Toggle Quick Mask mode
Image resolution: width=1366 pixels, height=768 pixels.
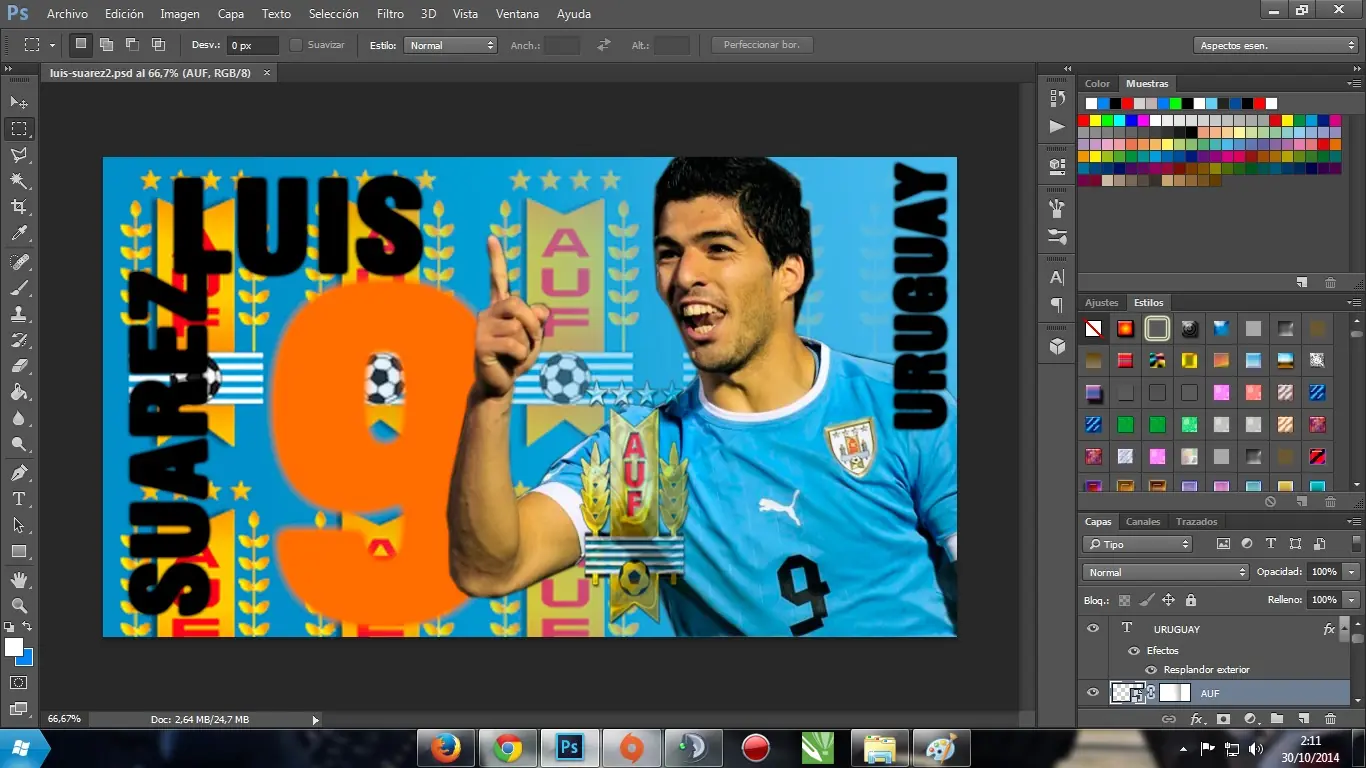pyautogui.click(x=19, y=682)
